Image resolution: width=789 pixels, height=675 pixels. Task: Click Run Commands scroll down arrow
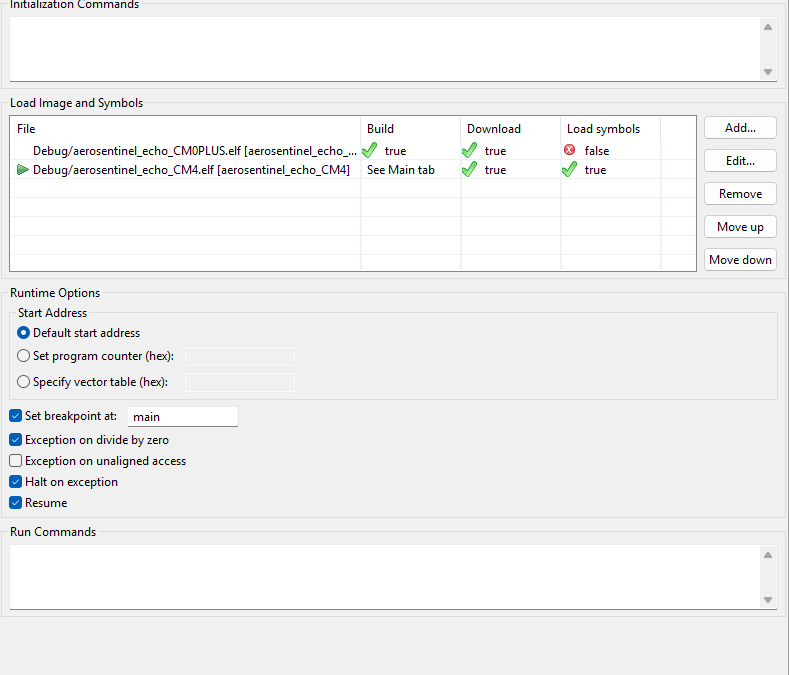tap(768, 600)
